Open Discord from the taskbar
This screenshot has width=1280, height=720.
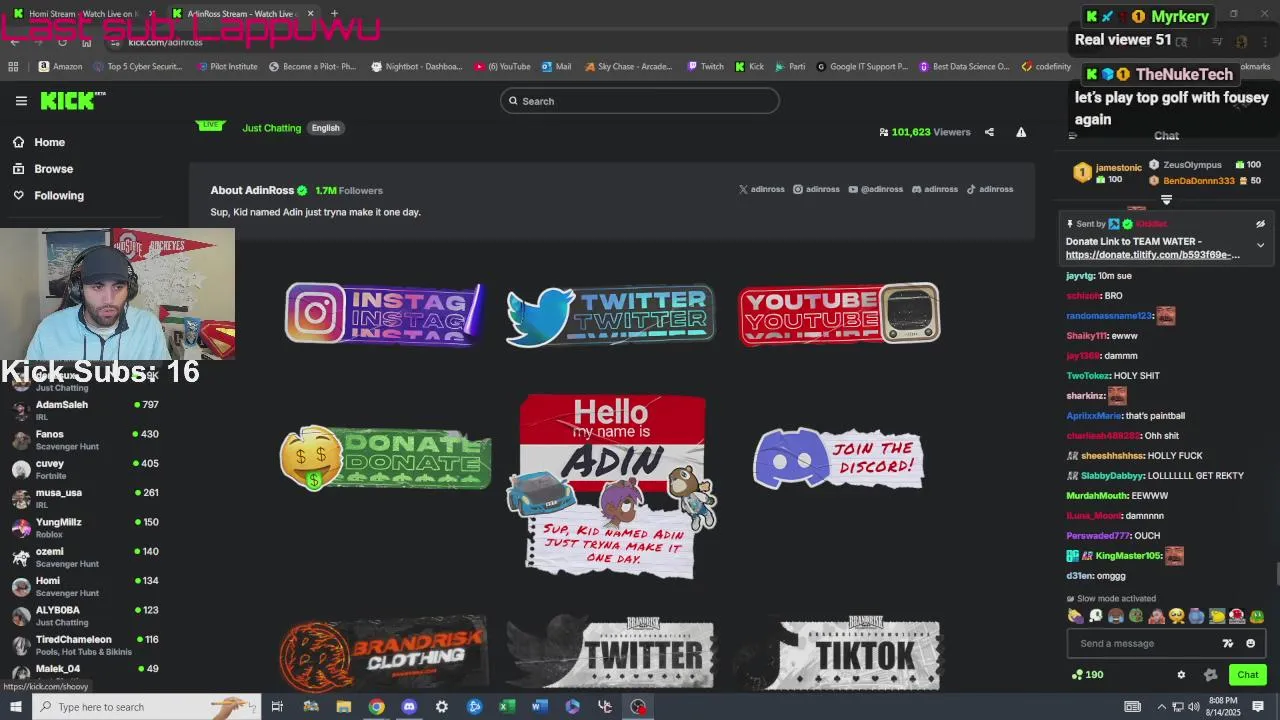[409, 707]
